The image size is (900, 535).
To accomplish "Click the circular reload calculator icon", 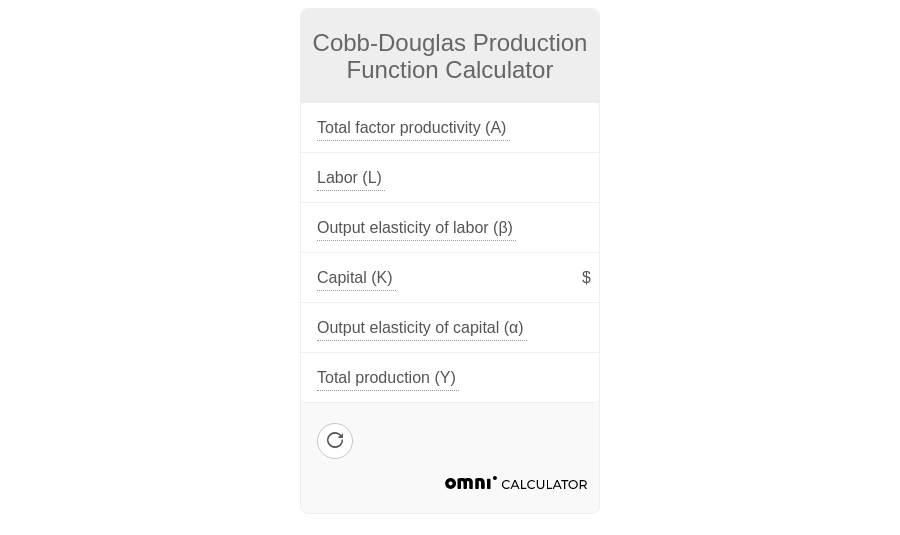I will pos(335,441).
